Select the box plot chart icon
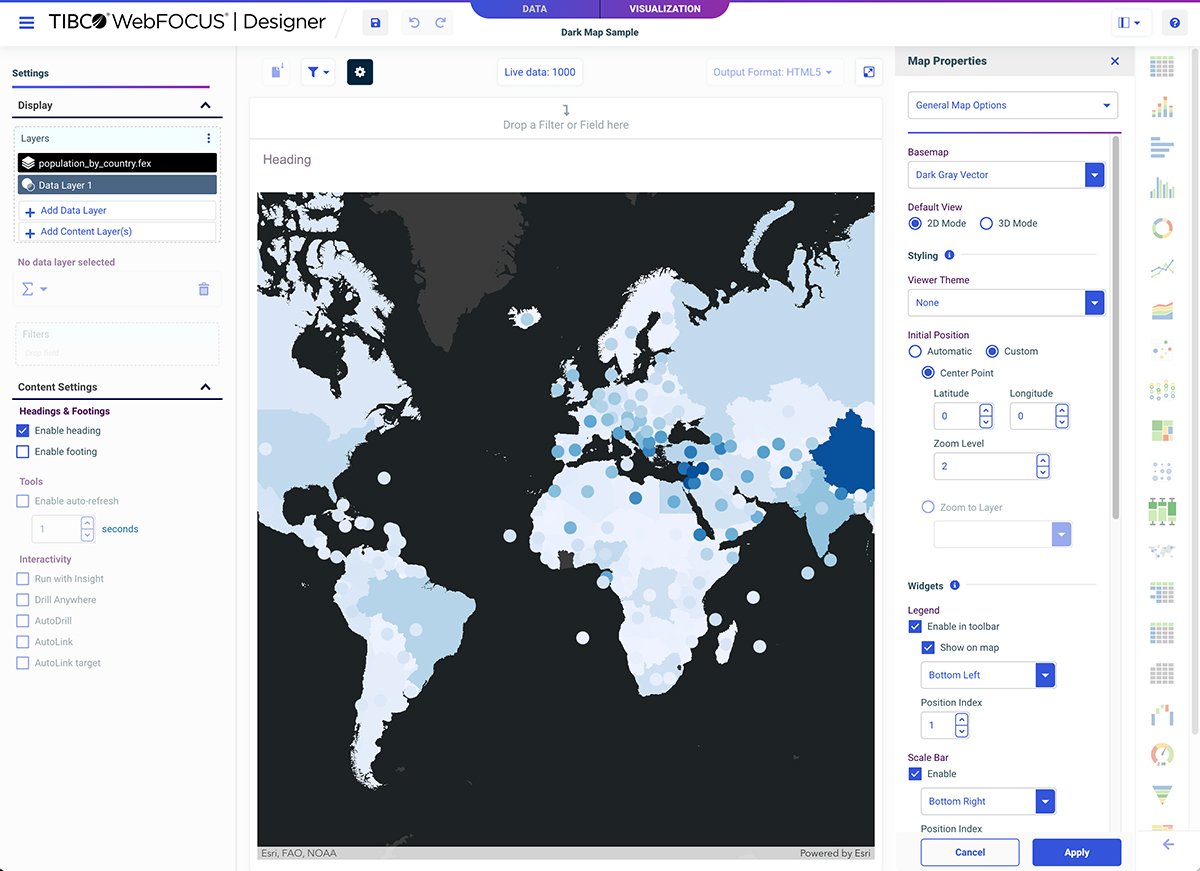This screenshot has height=871, width=1200. click(1162, 510)
